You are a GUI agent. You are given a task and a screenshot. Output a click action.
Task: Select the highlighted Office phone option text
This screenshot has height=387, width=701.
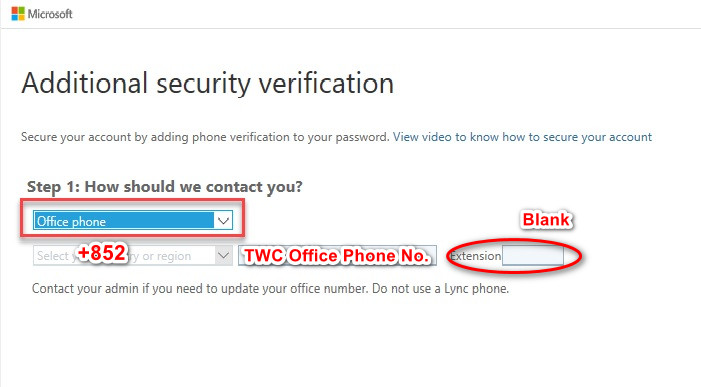pos(71,221)
